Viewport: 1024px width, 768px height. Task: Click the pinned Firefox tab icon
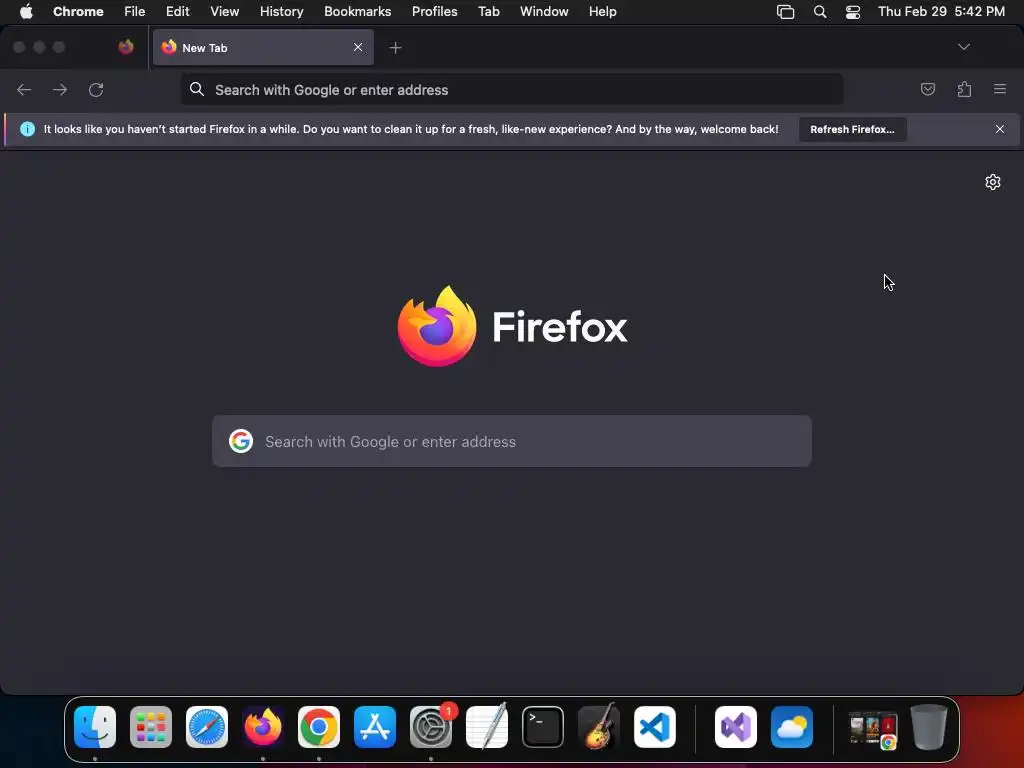[126, 47]
